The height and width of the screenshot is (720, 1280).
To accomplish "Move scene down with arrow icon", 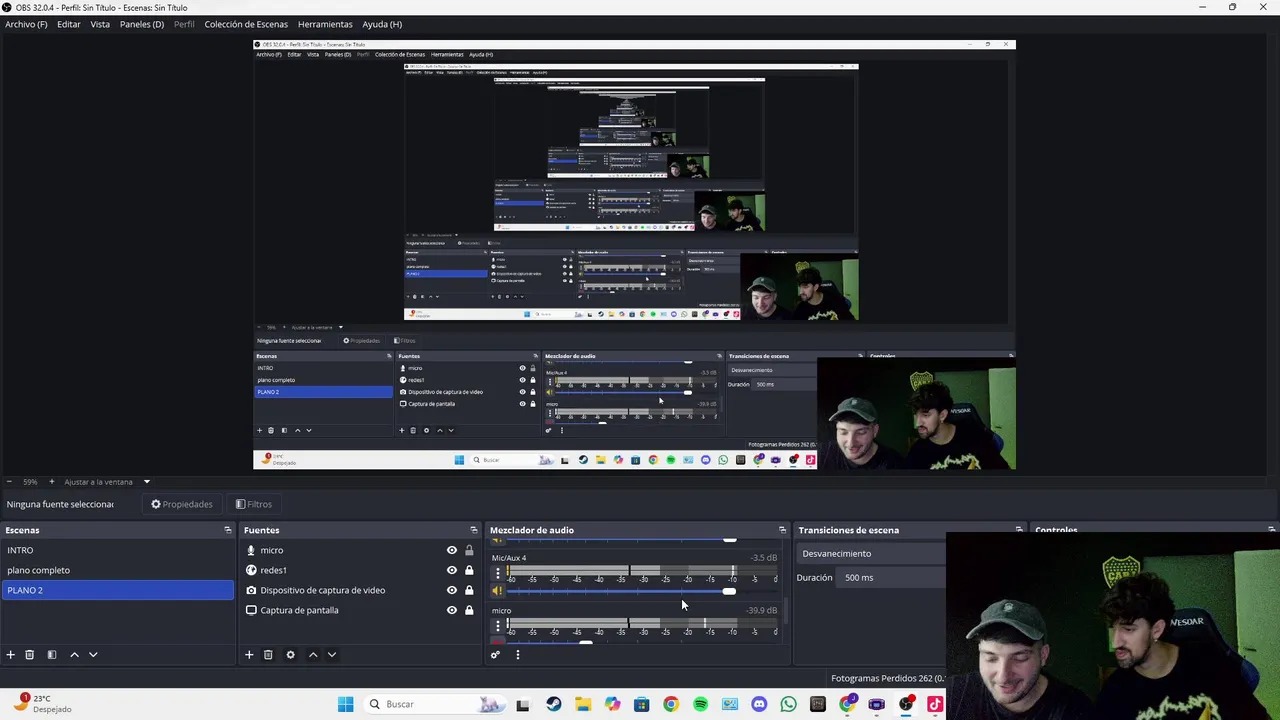I will 93,655.
